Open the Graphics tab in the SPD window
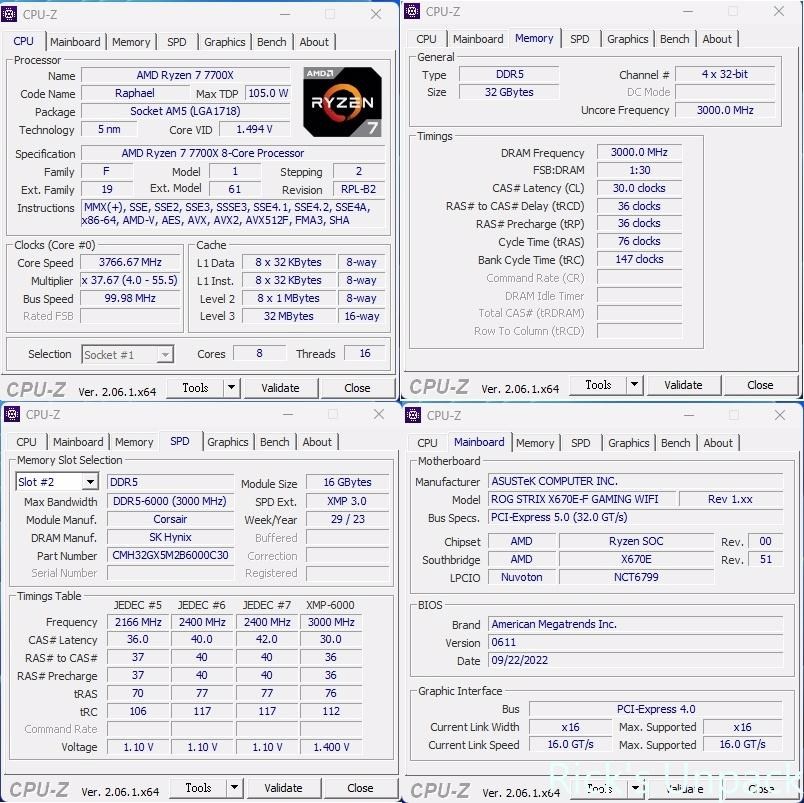The height and width of the screenshot is (803, 804). (228, 442)
